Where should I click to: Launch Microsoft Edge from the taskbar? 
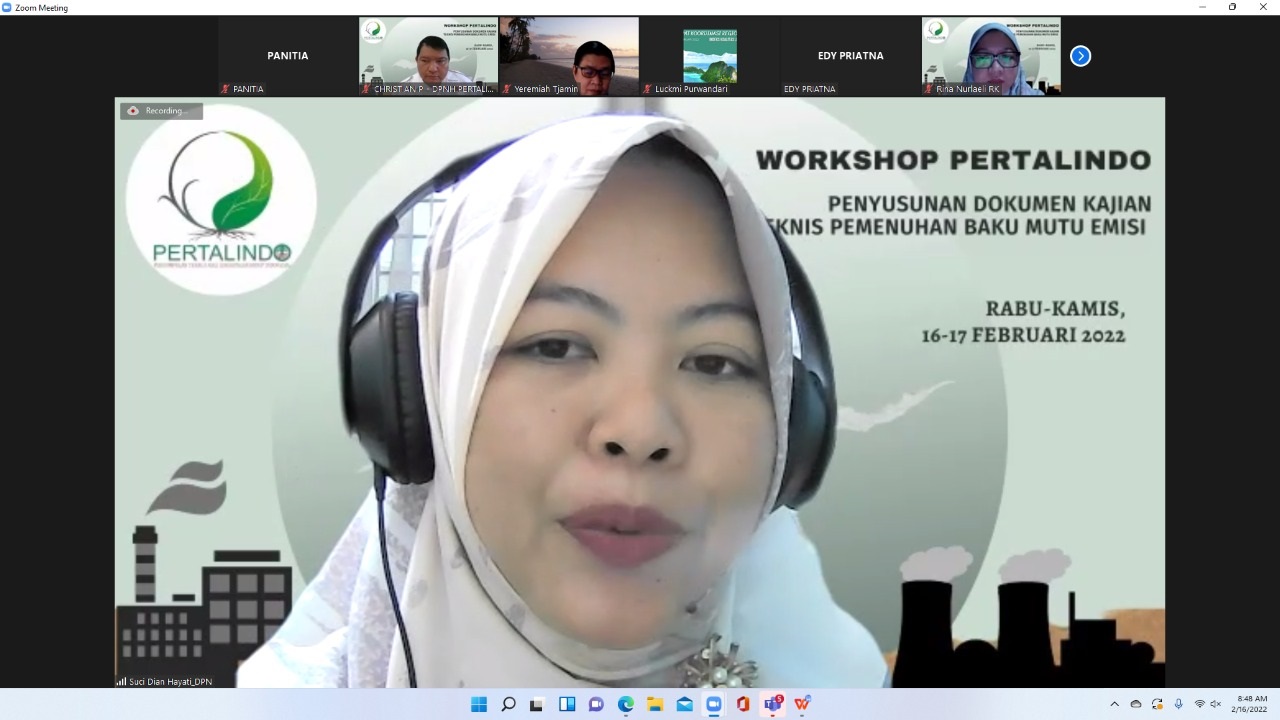pos(626,704)
